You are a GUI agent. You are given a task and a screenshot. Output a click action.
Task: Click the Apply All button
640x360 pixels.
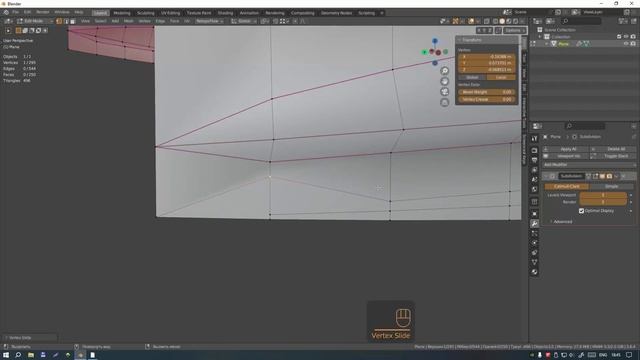566,149
